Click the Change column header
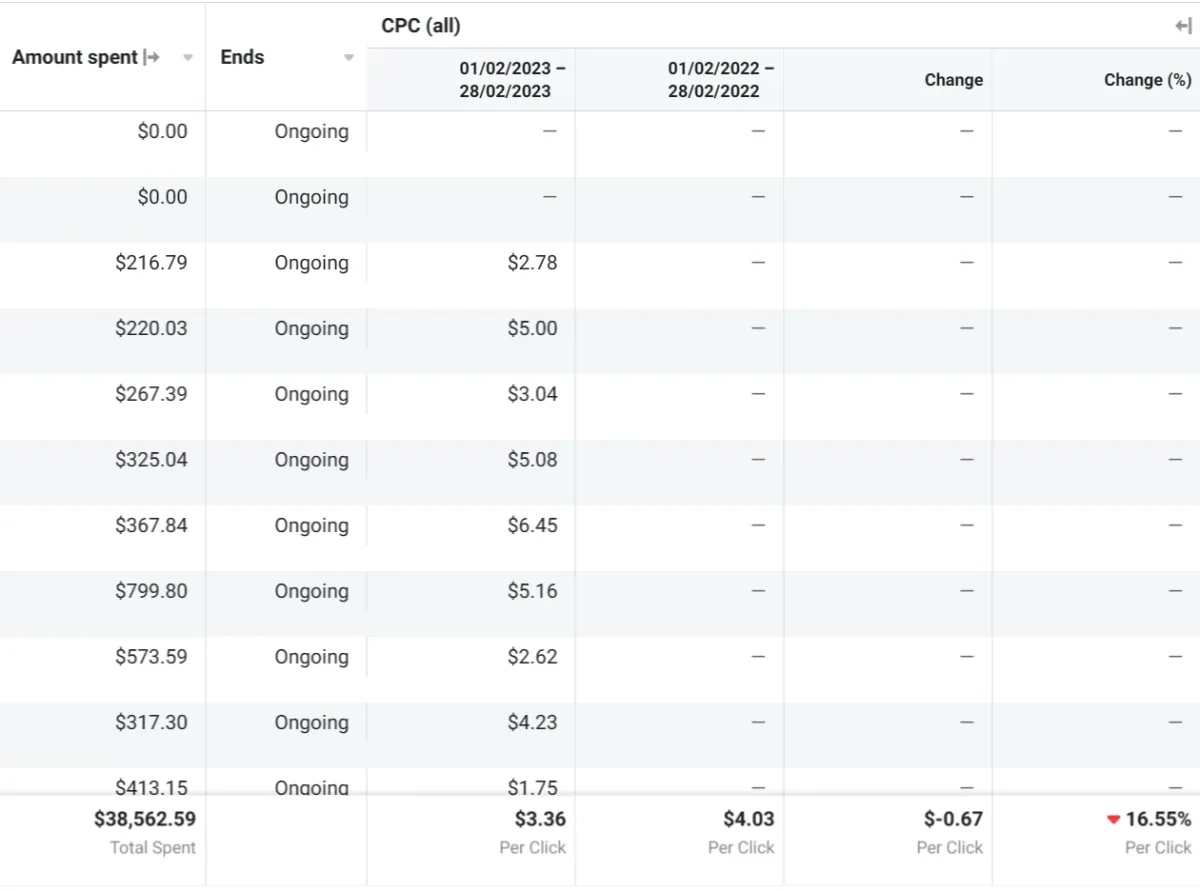The height and width of the screenshot is (891, 1200). pyautogui.click(x=953, y=80)
